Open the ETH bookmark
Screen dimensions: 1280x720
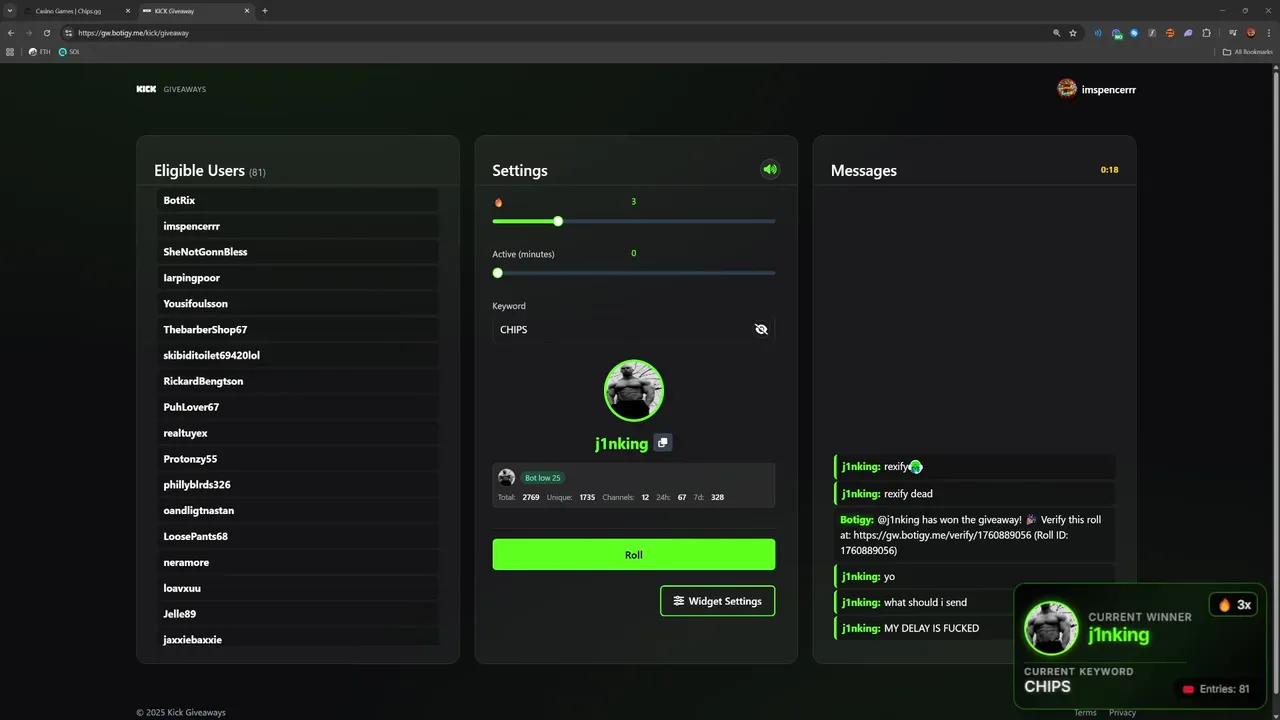(x=40, y=52)
